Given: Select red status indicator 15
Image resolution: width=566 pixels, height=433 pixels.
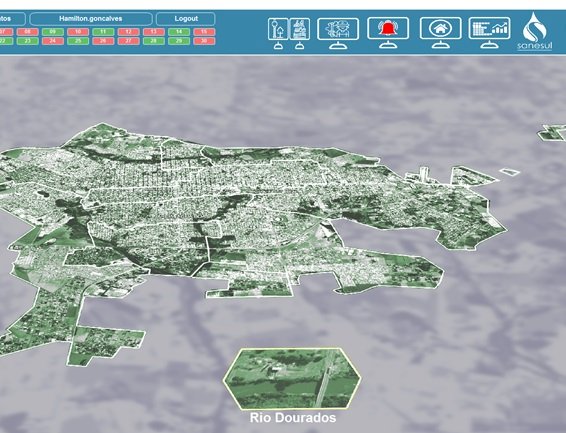Looking at the screenshot, I should coord(204,32).
